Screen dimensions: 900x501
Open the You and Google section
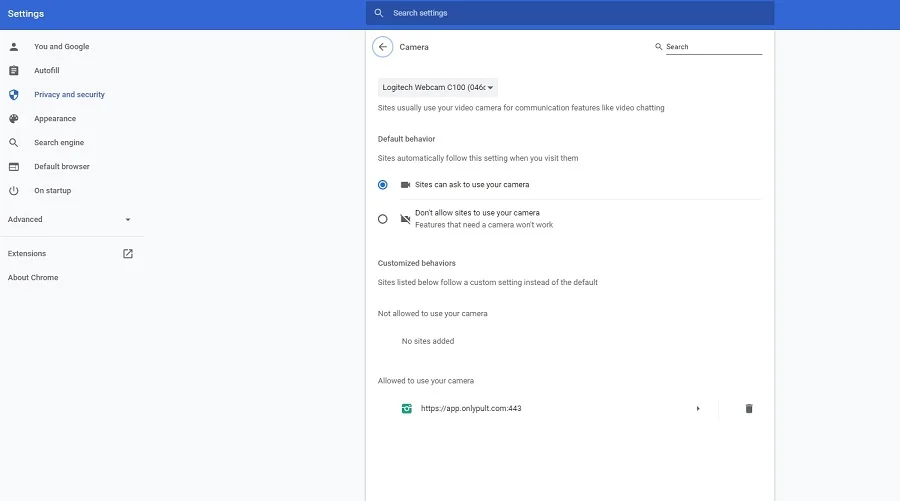(x=61, y=47)
